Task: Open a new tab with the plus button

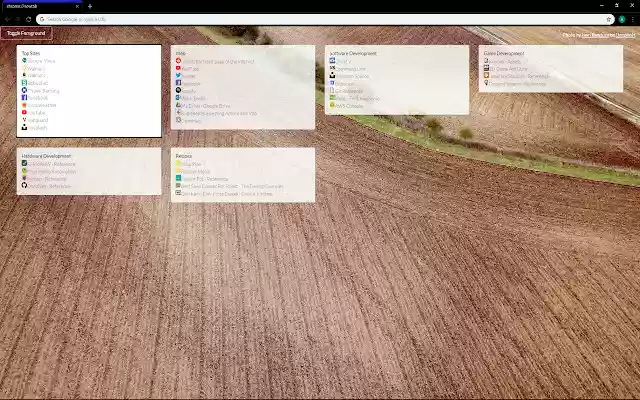Action: 90,6
